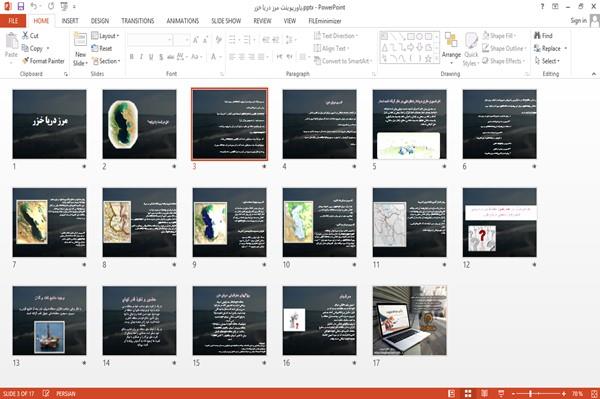600x399 pixels.
Task: Open the TRANSITIONS ribbon tab
Action: [x=138, y=21]
